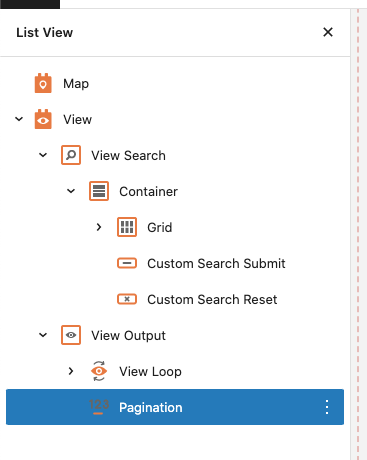Screen dimensions: 367x460
Task: Click the View Output eye icon
Action: click(71, 335)
